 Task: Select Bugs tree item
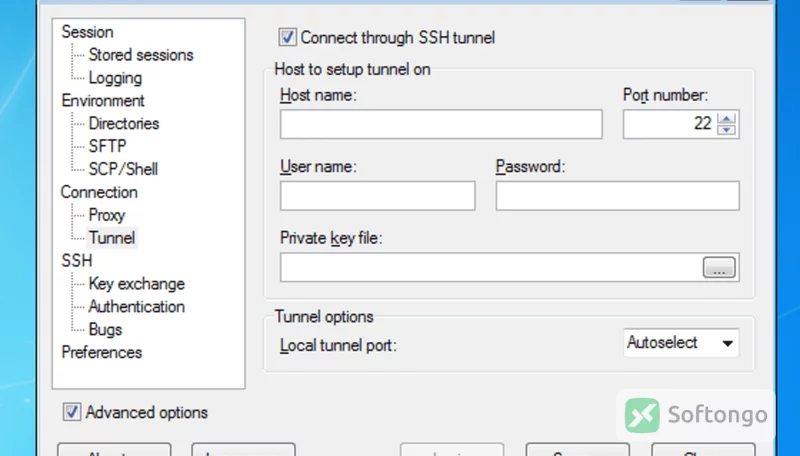(105, 330)
